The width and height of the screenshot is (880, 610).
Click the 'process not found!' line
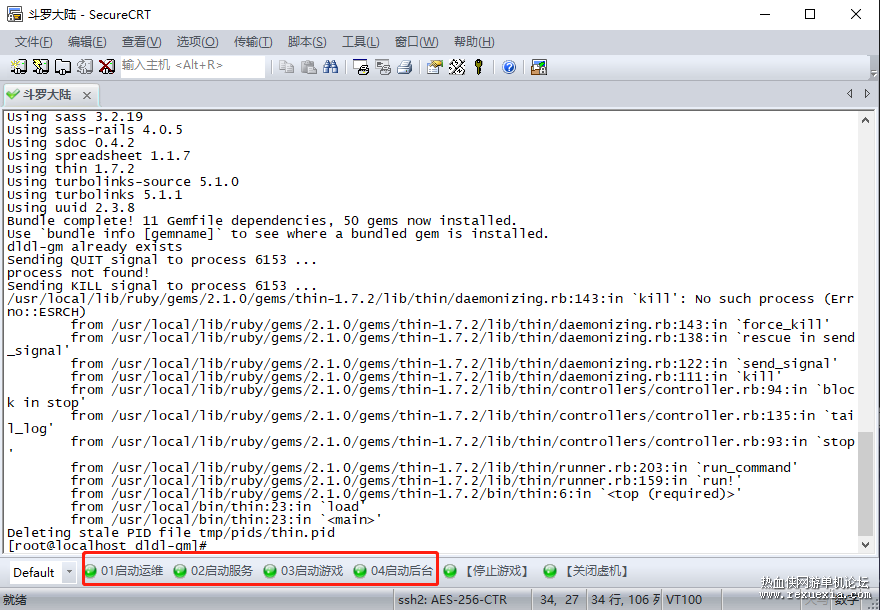pyautogui.click(x=78, y=273)
